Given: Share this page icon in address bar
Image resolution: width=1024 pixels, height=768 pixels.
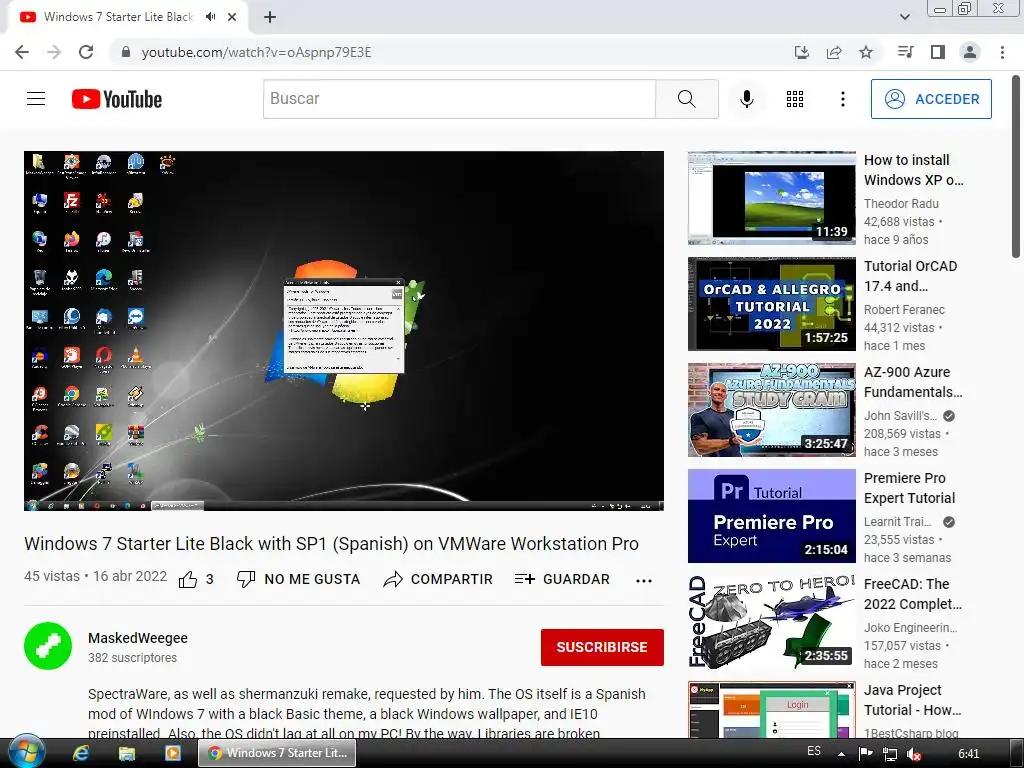Looking at the screenshot, I should coord(834,52).
